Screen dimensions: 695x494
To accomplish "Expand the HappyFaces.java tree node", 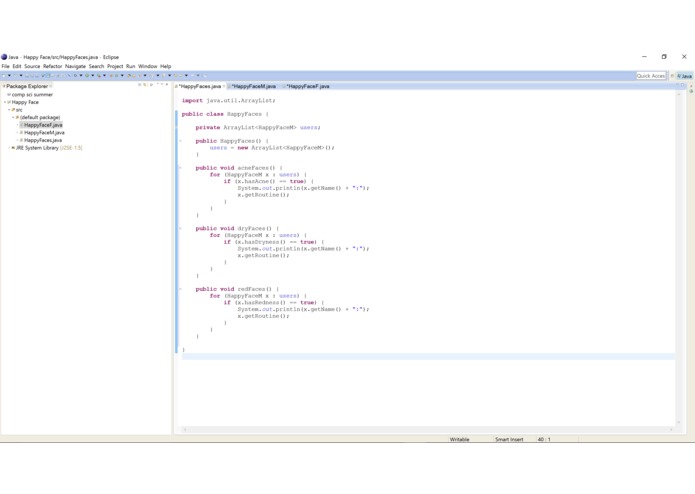I will click(x=17, y=140).
